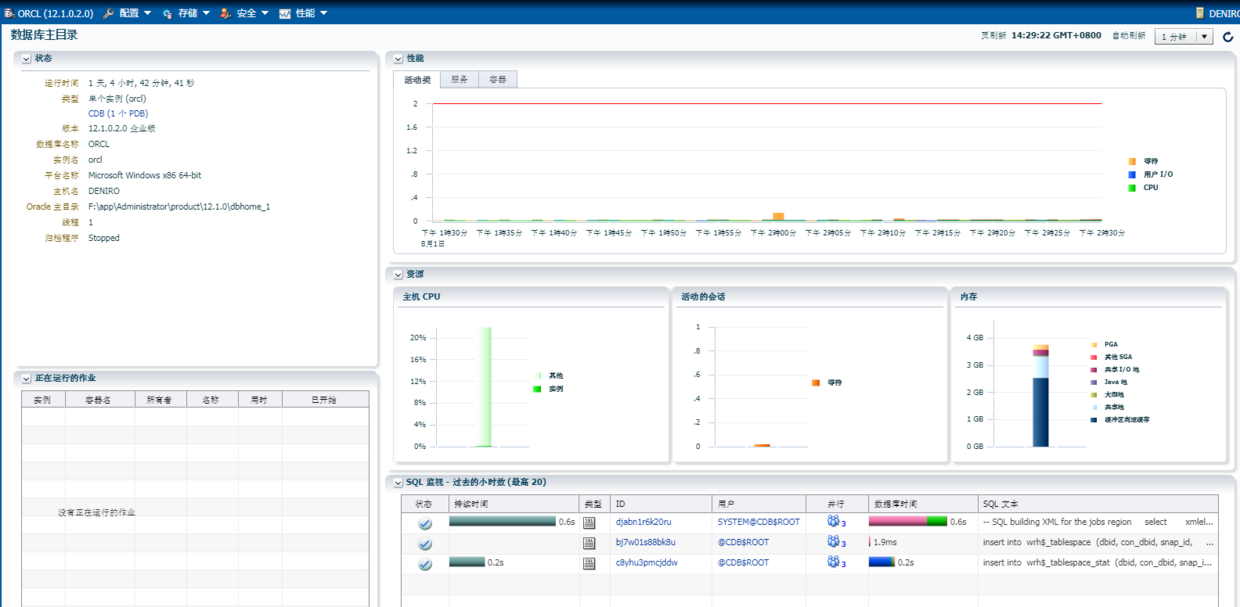Click database time bar in c8yhu3pmcjddw row
Screen dimensions: 1240x607
[881, 562]
